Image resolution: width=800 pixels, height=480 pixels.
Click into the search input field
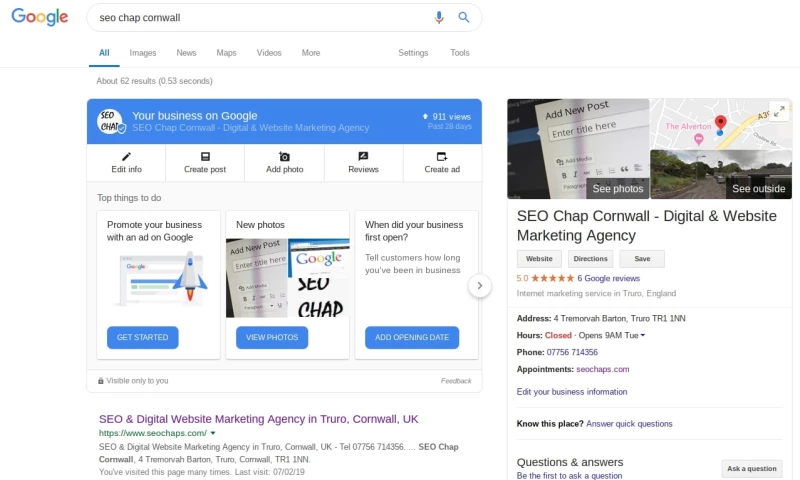pyautogui.click(x=260, y=17)
